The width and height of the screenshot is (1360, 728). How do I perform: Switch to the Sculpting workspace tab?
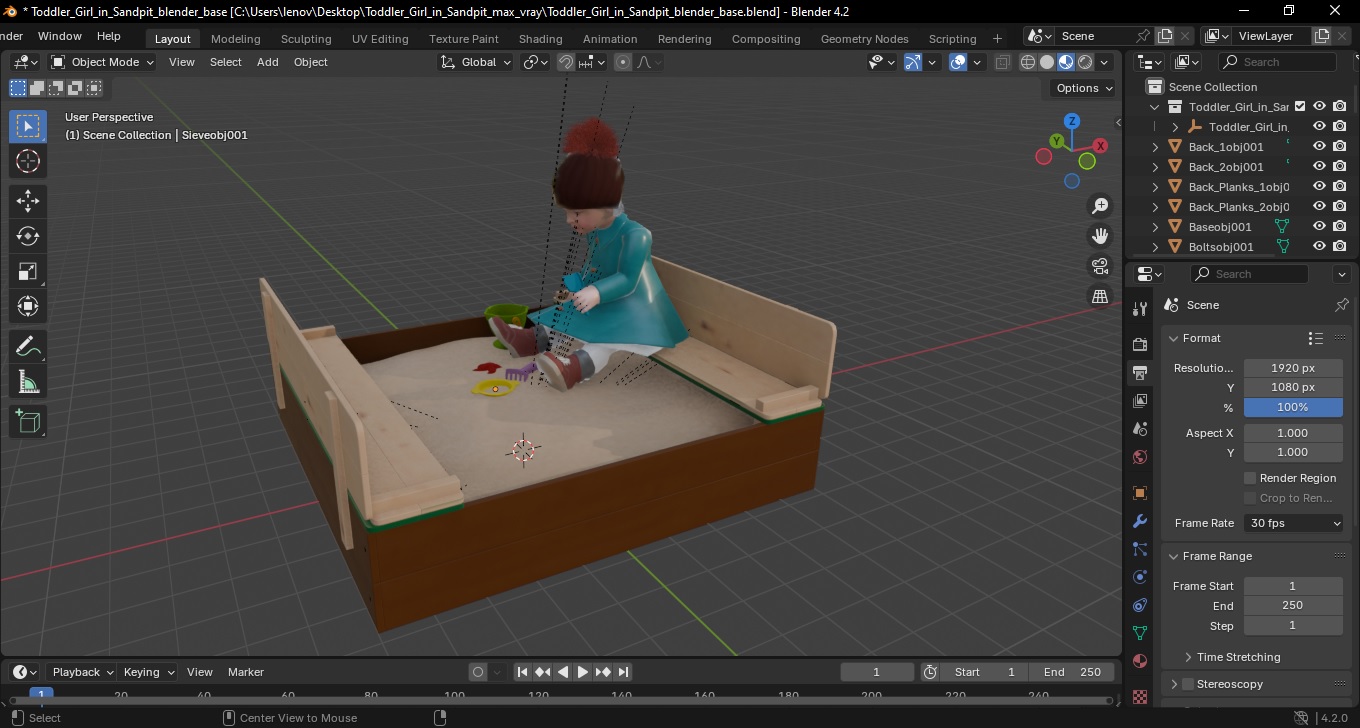pos(306,39)
